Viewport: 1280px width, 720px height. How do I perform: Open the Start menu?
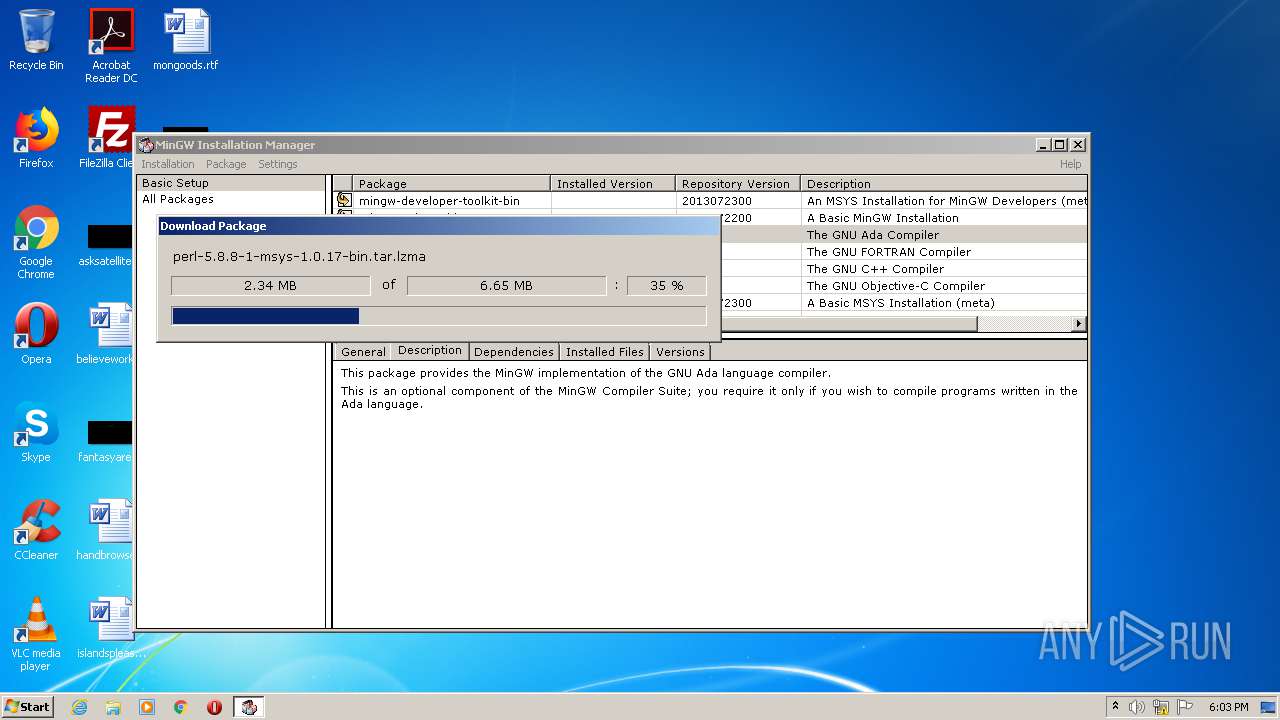(27, 707)
